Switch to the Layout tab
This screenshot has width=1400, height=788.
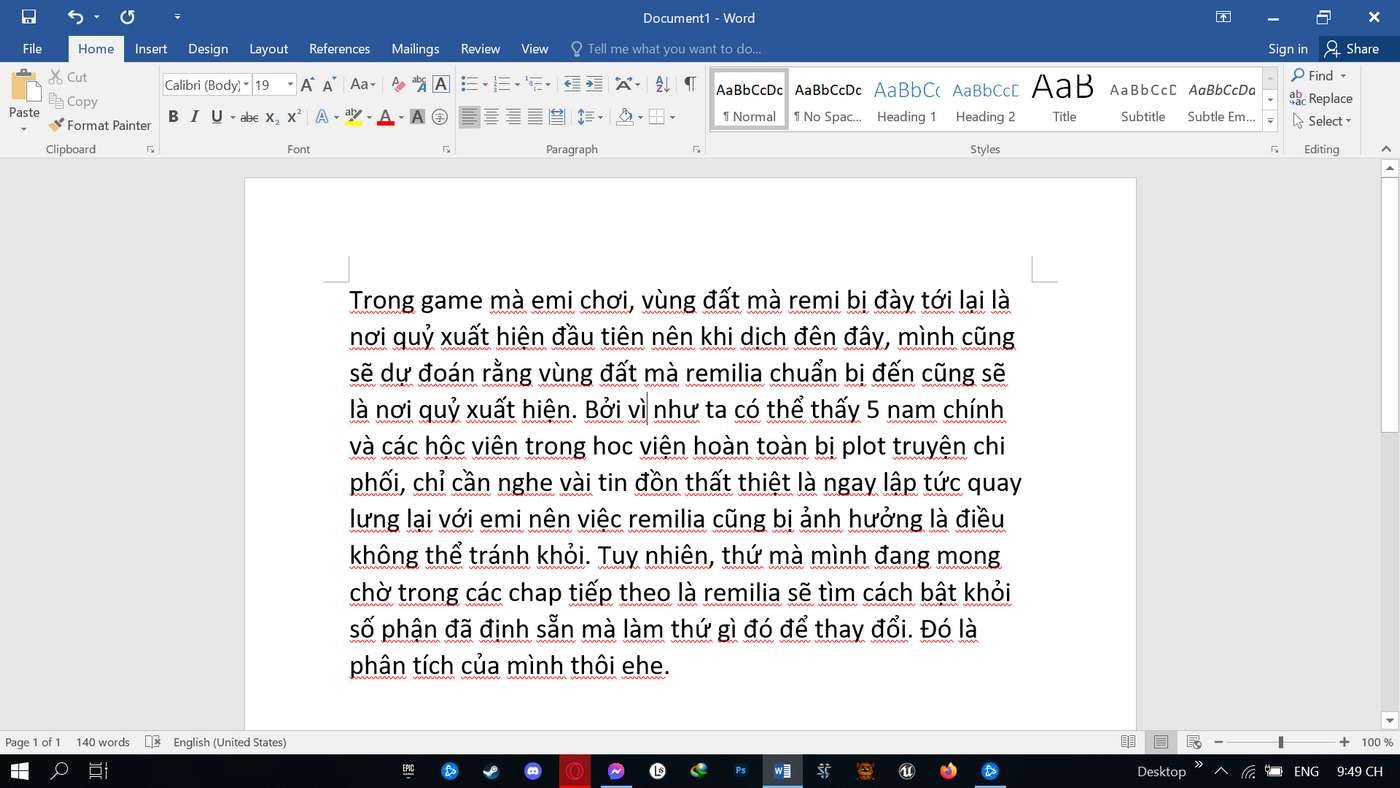(268, 48)
